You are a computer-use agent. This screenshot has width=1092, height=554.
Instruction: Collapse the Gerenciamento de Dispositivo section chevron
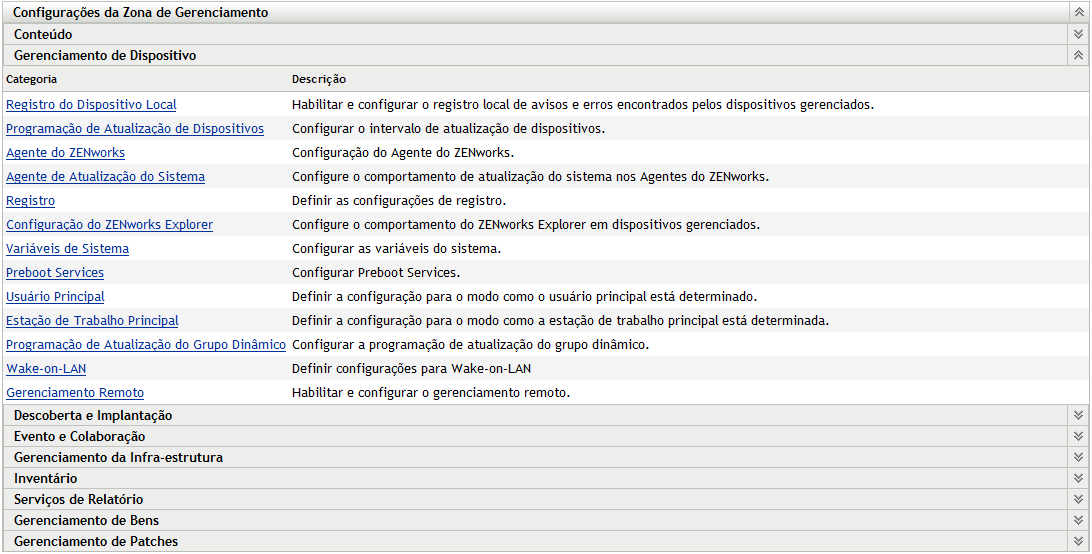[1078, 55]
